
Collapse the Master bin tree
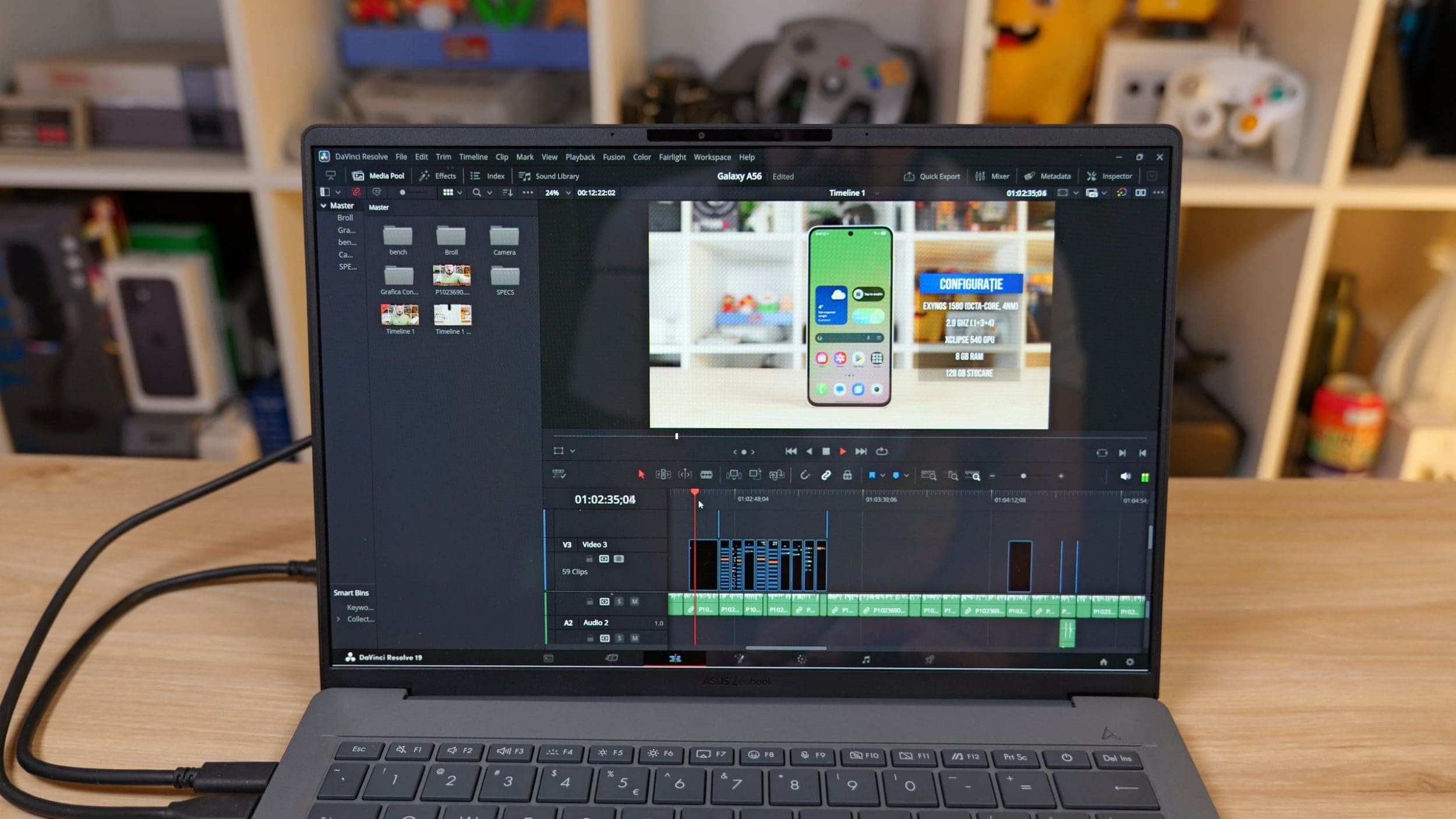coord(323,206)
